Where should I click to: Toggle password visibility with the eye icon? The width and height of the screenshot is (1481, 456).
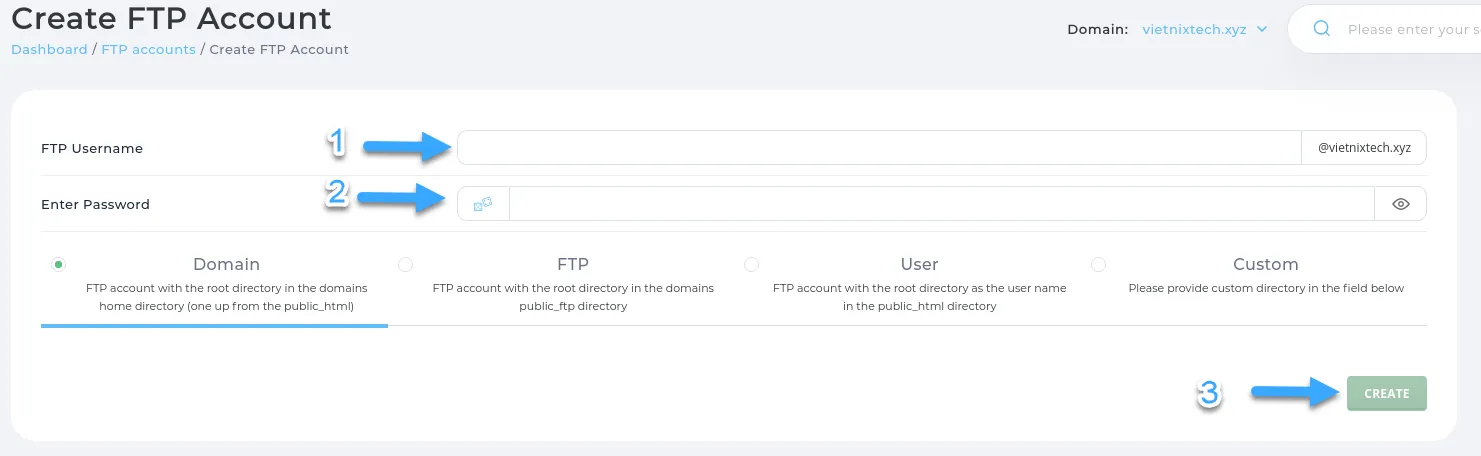pyautogui.click(x=1401, y=204)
